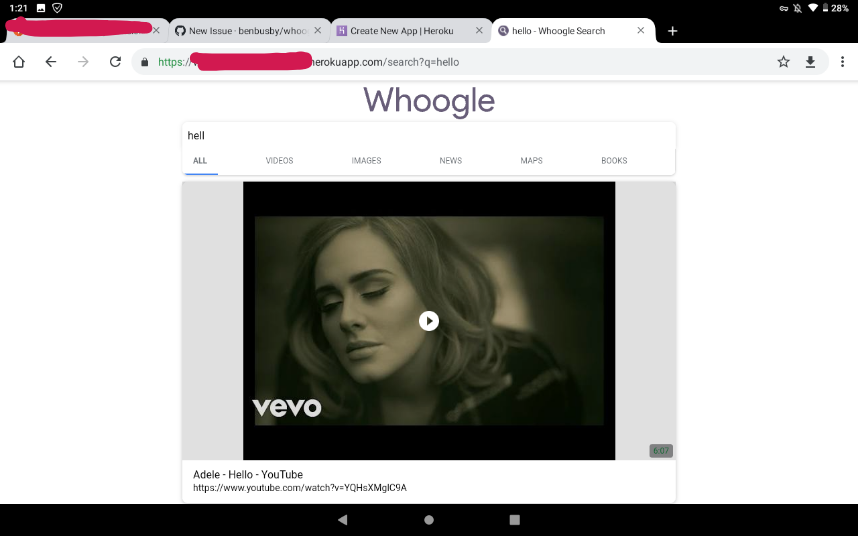Tap the image notification icon
858x536 pixels.
pyautogui.click(x=40, y=8)
